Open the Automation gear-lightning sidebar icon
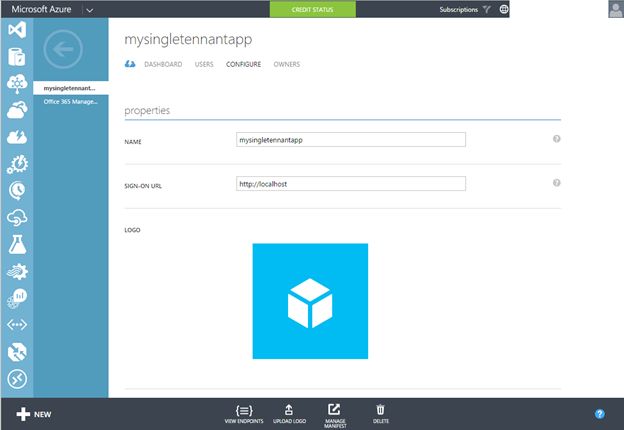 [x=17, y=164]
